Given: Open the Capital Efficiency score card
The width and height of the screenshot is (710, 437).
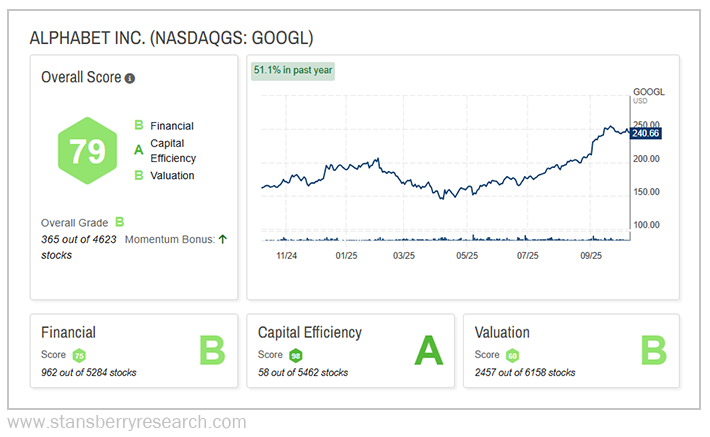Looking at the screenshot, I should pos(350,350).
